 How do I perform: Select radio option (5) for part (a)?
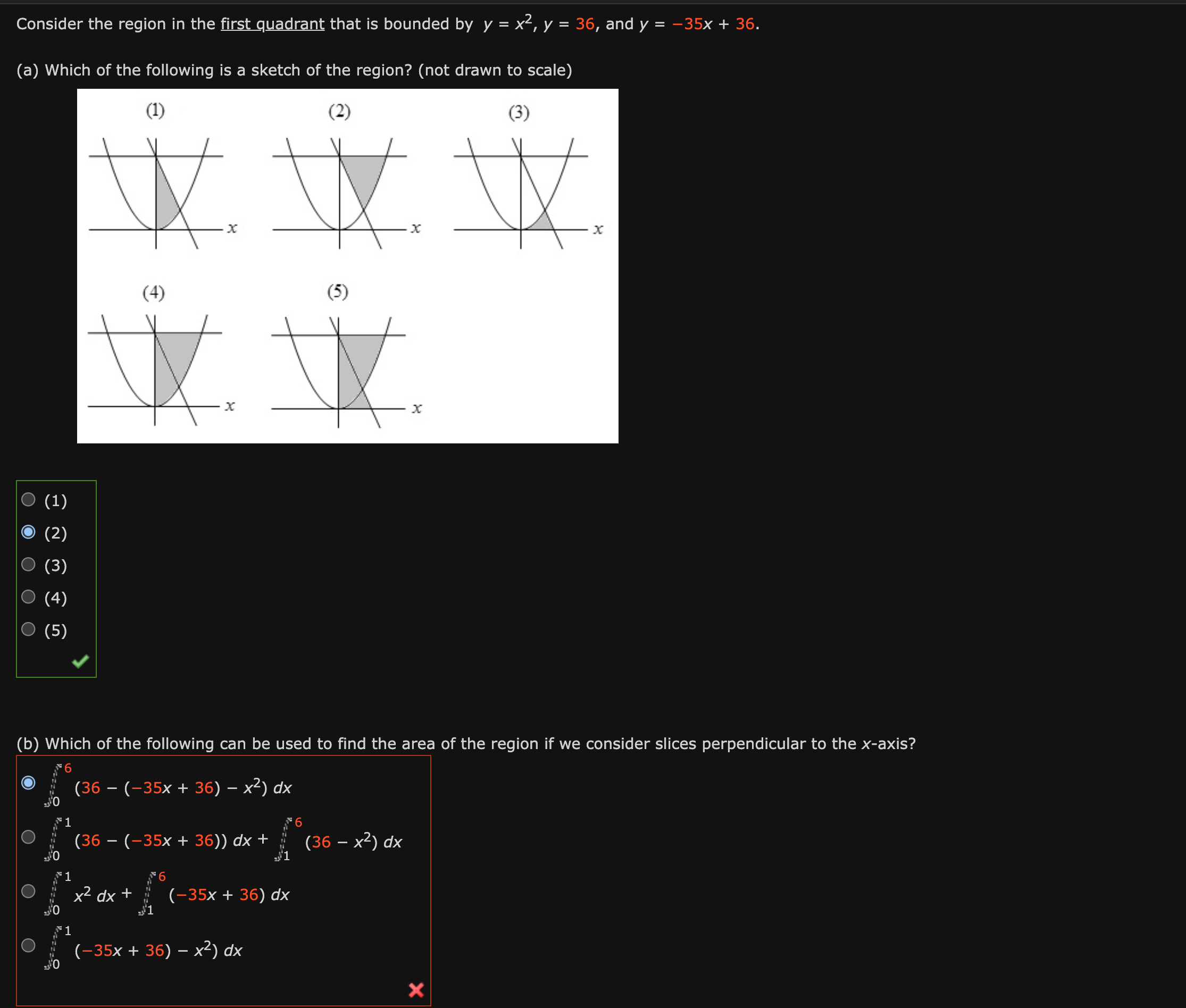coord(28,629)
